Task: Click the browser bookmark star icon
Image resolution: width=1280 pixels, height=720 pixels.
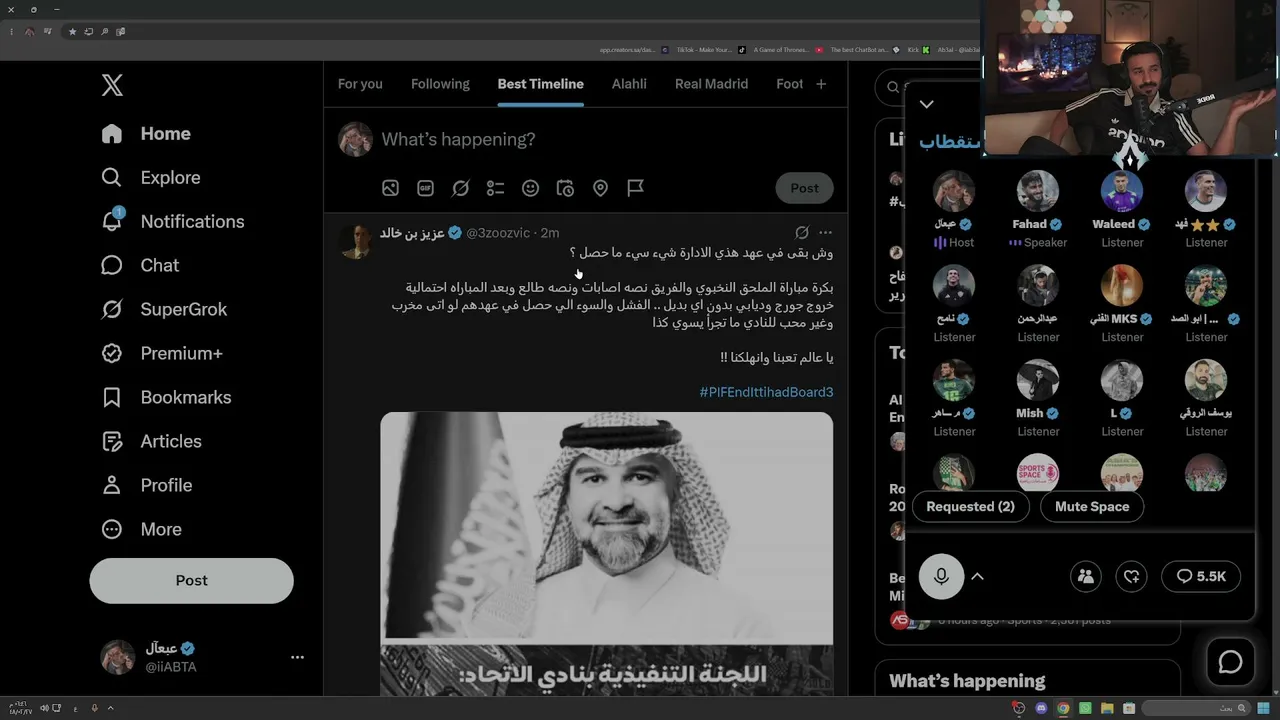Action: pyautogui.click(x=72, y=32)
